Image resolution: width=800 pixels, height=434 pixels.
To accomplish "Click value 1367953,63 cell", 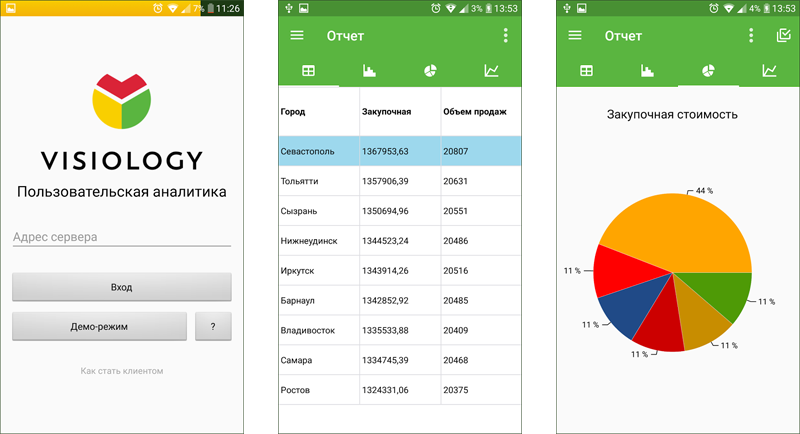I will click(x=400, y=151).
